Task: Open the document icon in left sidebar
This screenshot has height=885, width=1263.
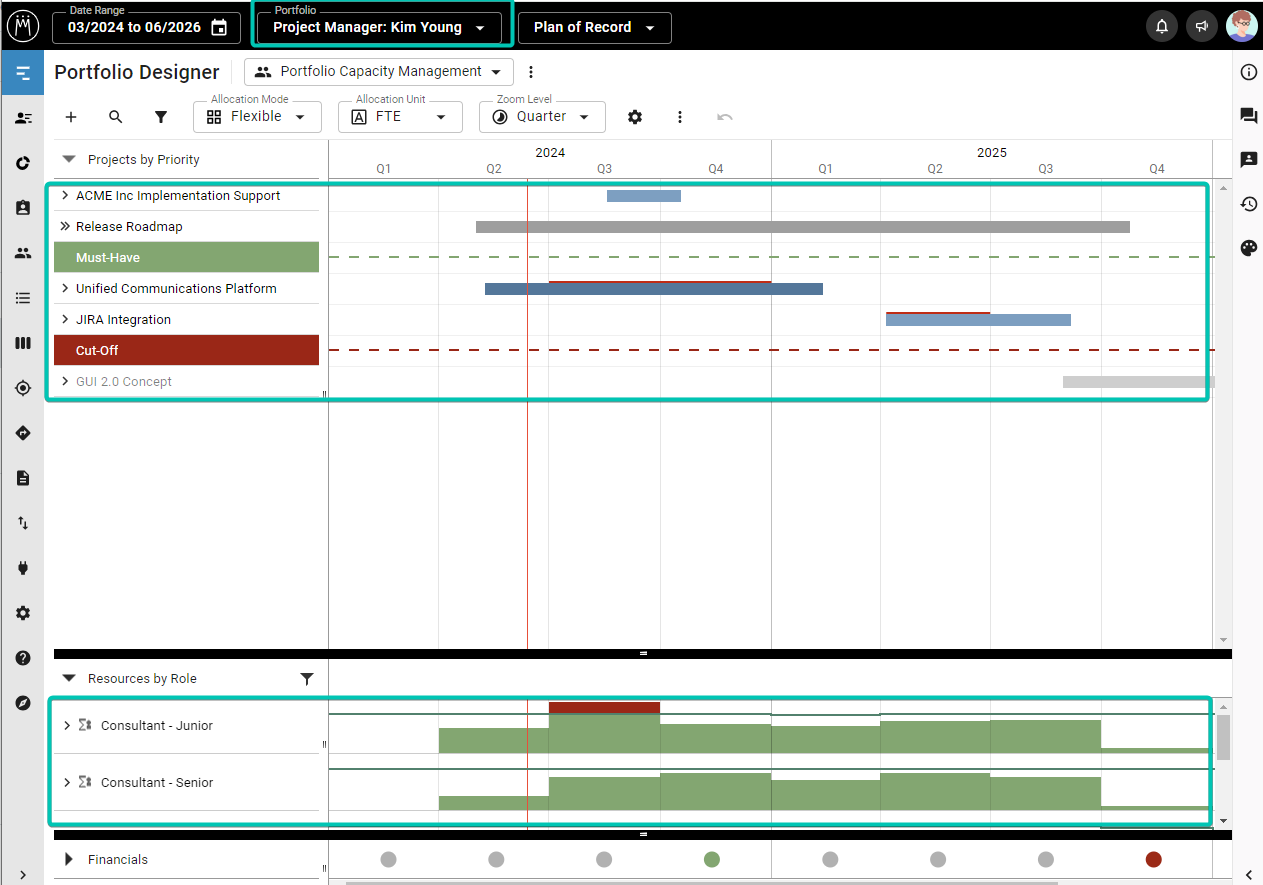Action: click(x=22, y=478)
